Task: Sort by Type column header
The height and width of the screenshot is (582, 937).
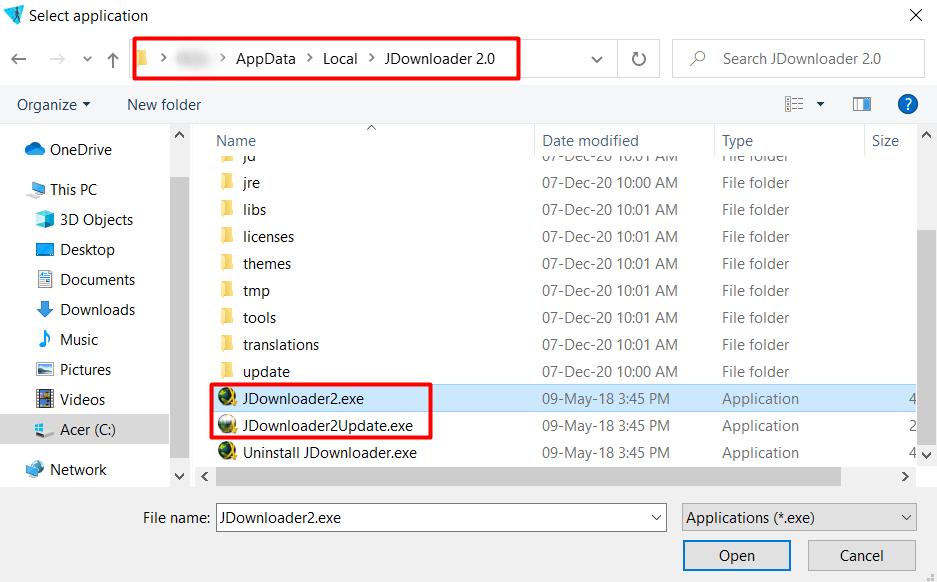Action: tap(737, 140)
